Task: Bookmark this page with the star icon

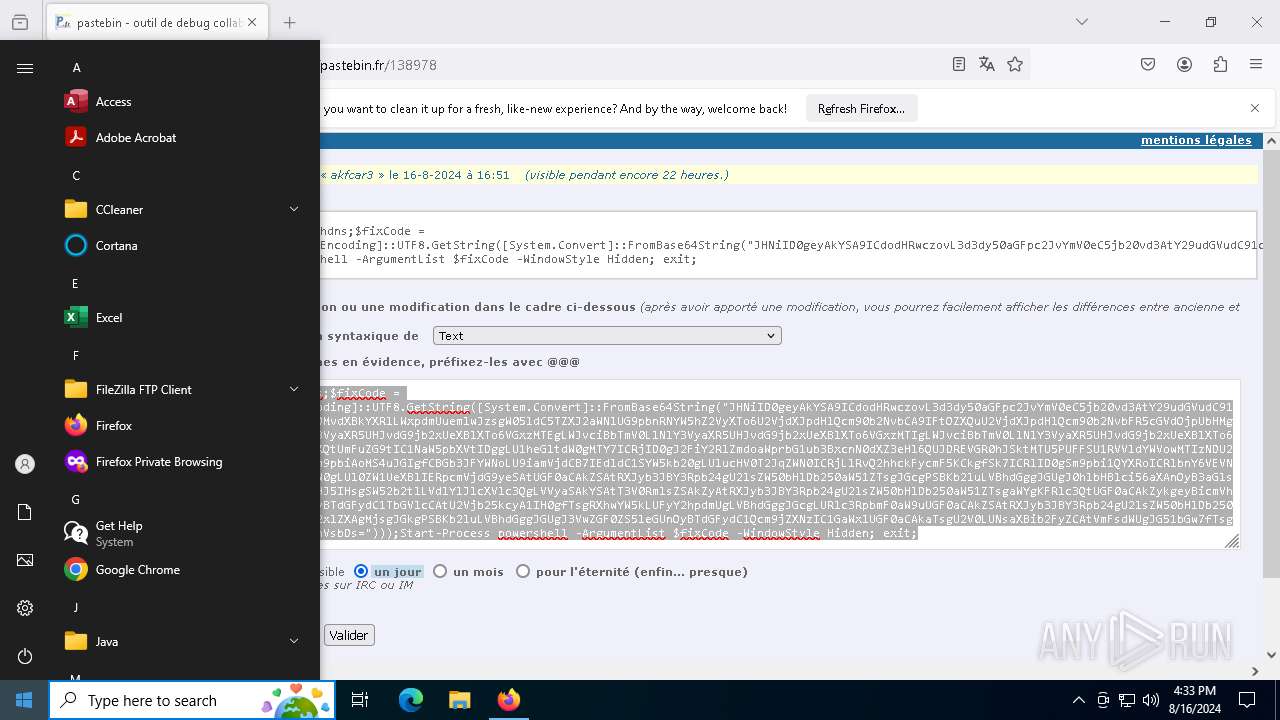Action: 1015,65
